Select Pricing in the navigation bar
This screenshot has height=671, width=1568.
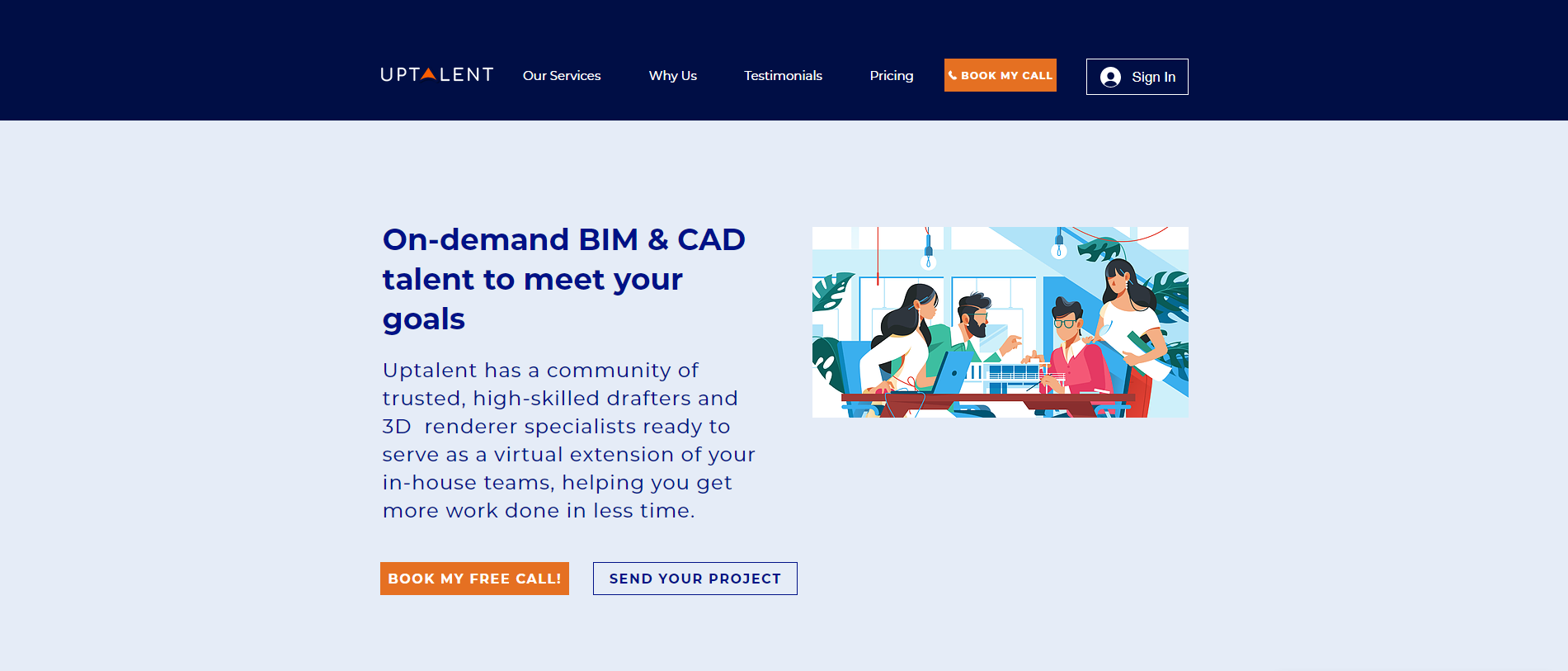892,76
